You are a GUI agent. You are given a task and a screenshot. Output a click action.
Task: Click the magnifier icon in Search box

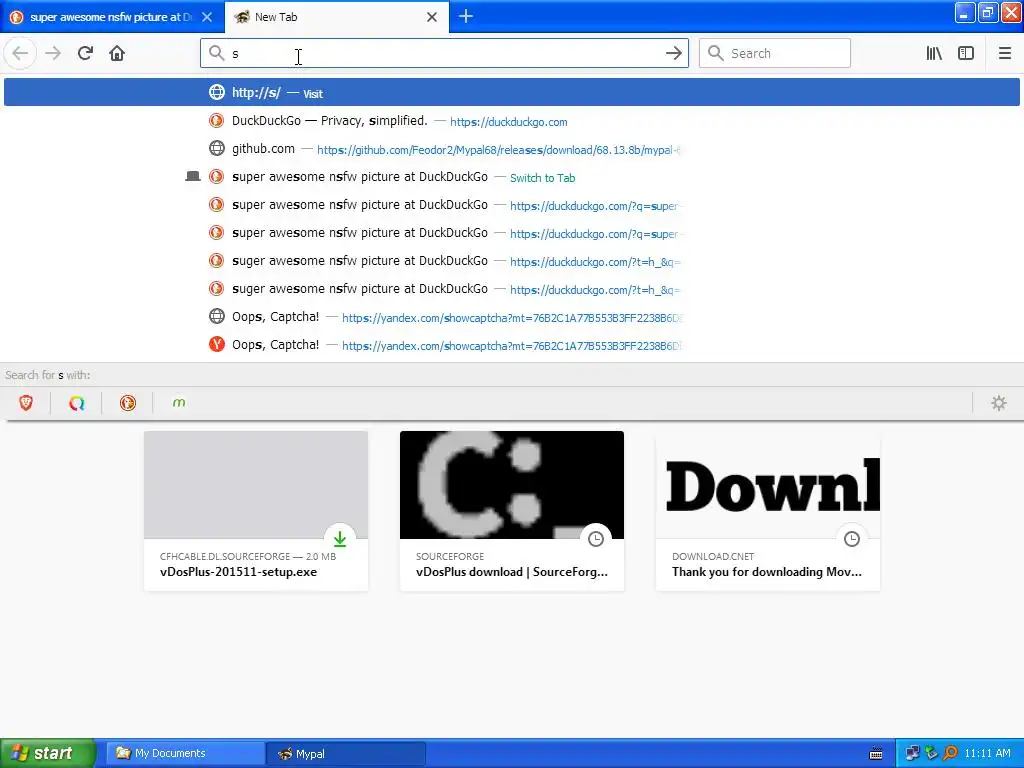pyautogui.click(x=716, y=53)
